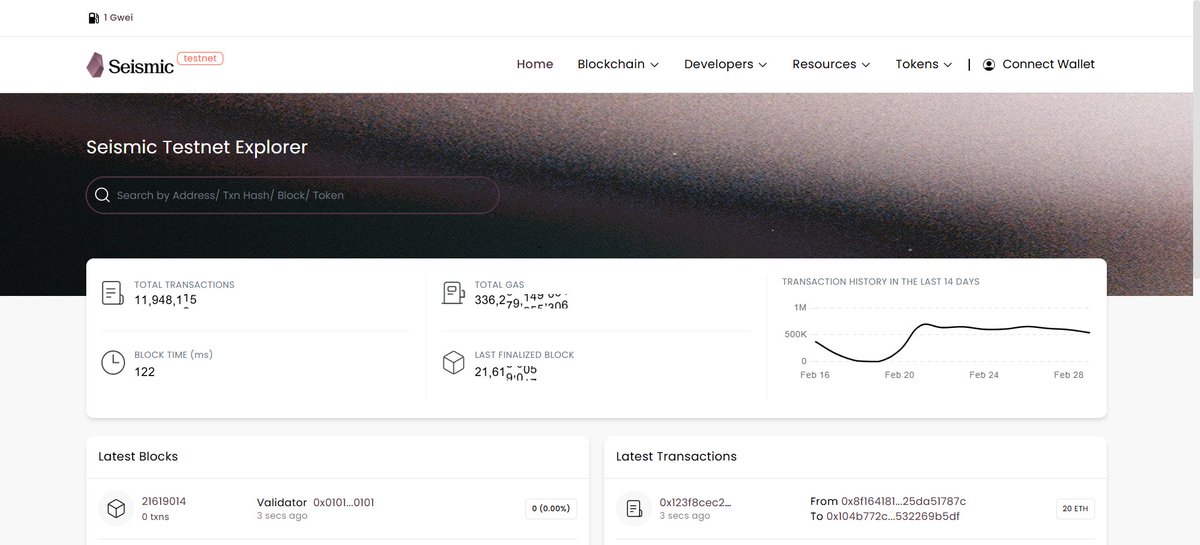The width and height of the screenshot is (1200, 545).
Task: Click the transaction icon next to 0x123f8cec2
Action: click(634, 509)
